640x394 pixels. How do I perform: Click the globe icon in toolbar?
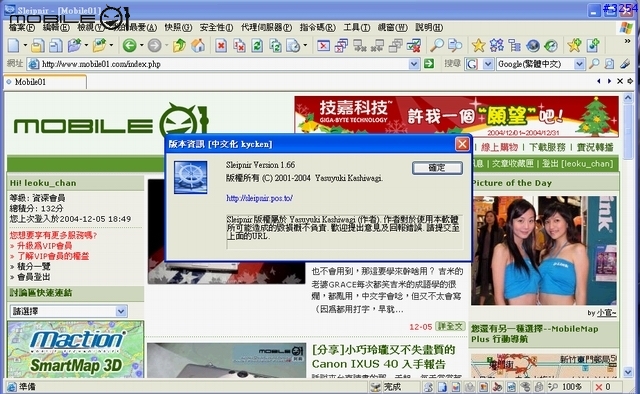(x=533, y=45)
